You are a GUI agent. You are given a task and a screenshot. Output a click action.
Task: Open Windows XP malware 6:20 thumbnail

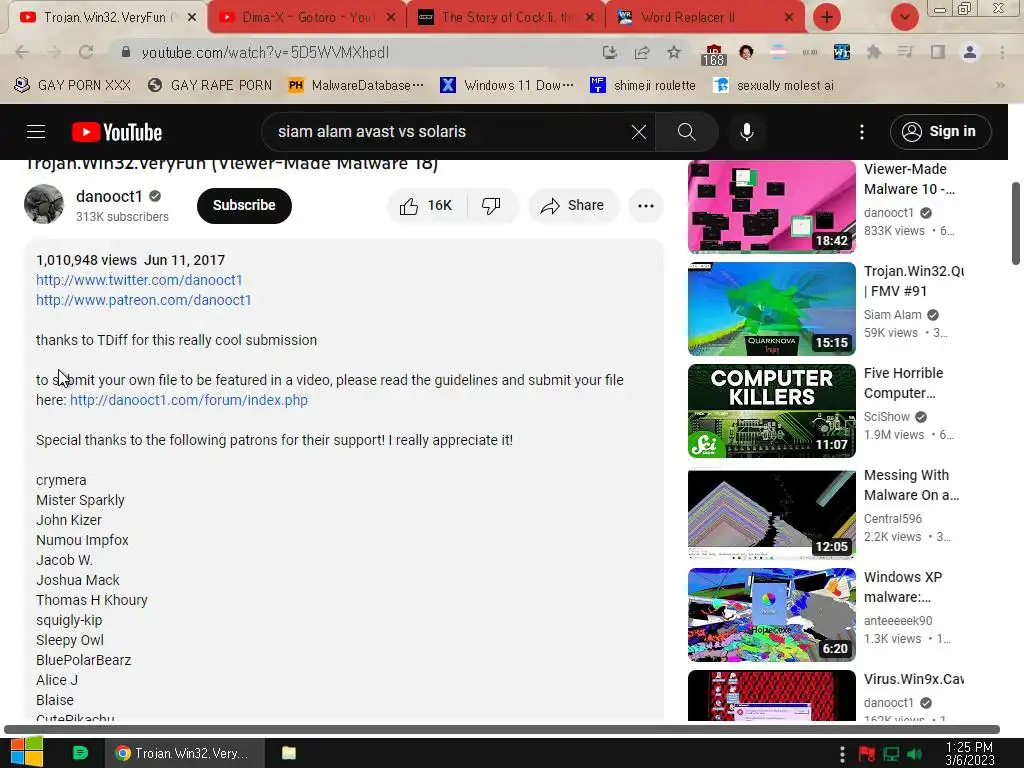771,615
